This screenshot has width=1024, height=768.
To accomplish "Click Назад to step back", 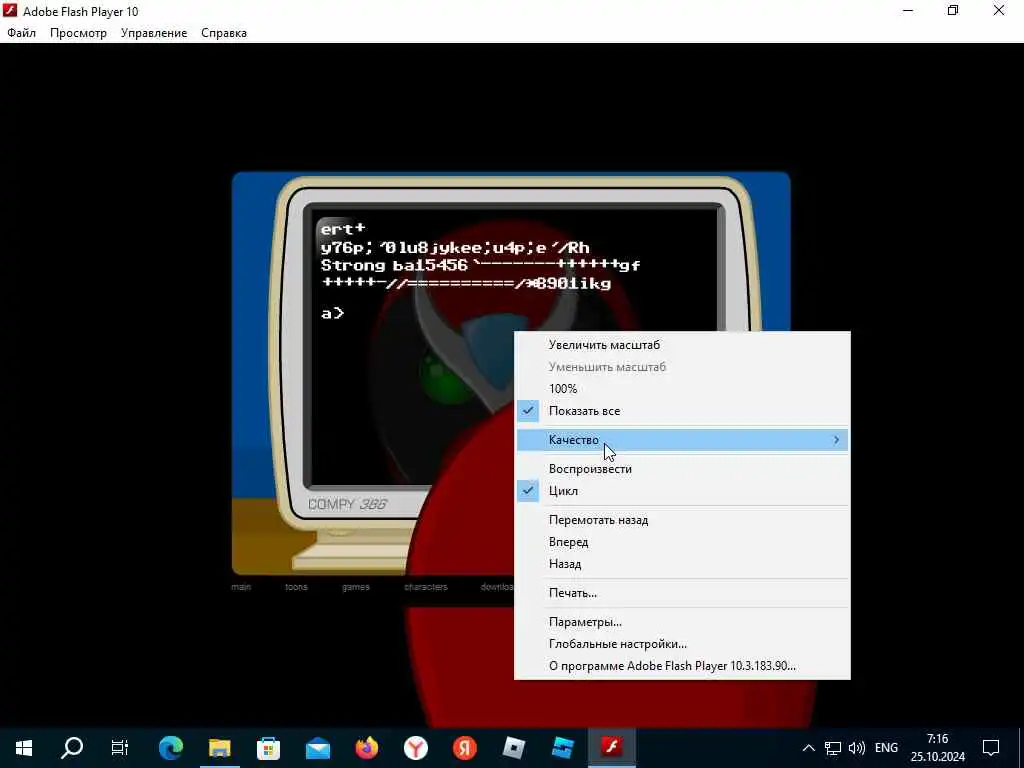I will [x=682, y=564].
